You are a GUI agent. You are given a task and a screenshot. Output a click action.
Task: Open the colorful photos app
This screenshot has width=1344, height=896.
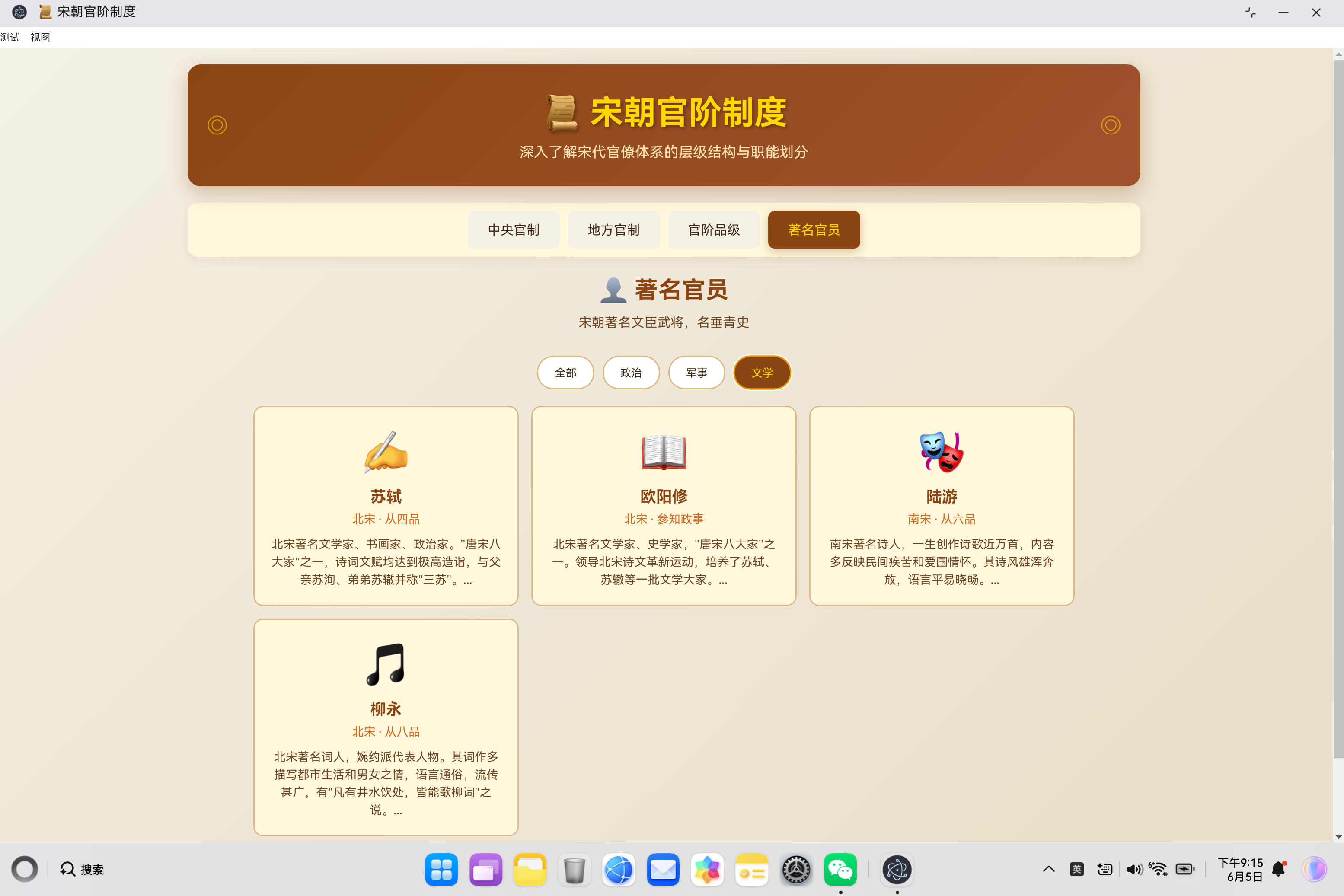[x=707, y=870]
